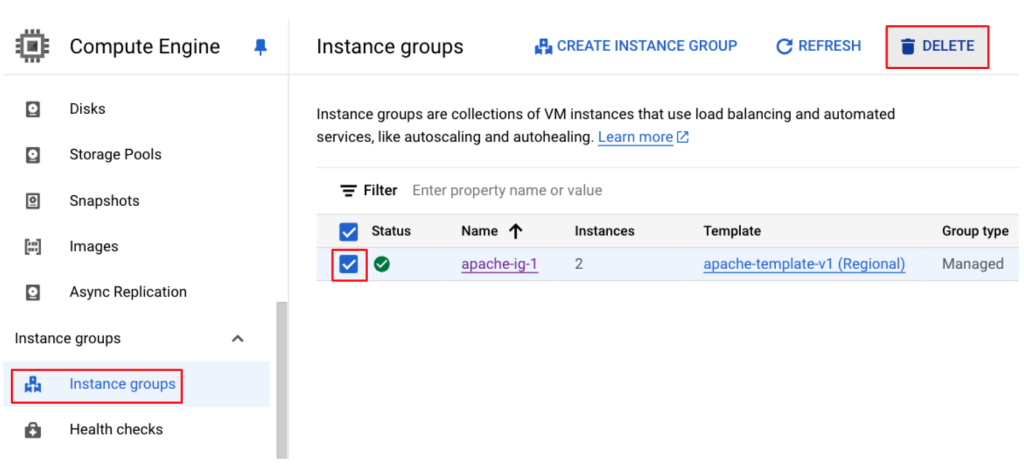Unpin Compute Engine using the pin icon
Screen dimensions: 1024x464
click(x=261, y=46)
